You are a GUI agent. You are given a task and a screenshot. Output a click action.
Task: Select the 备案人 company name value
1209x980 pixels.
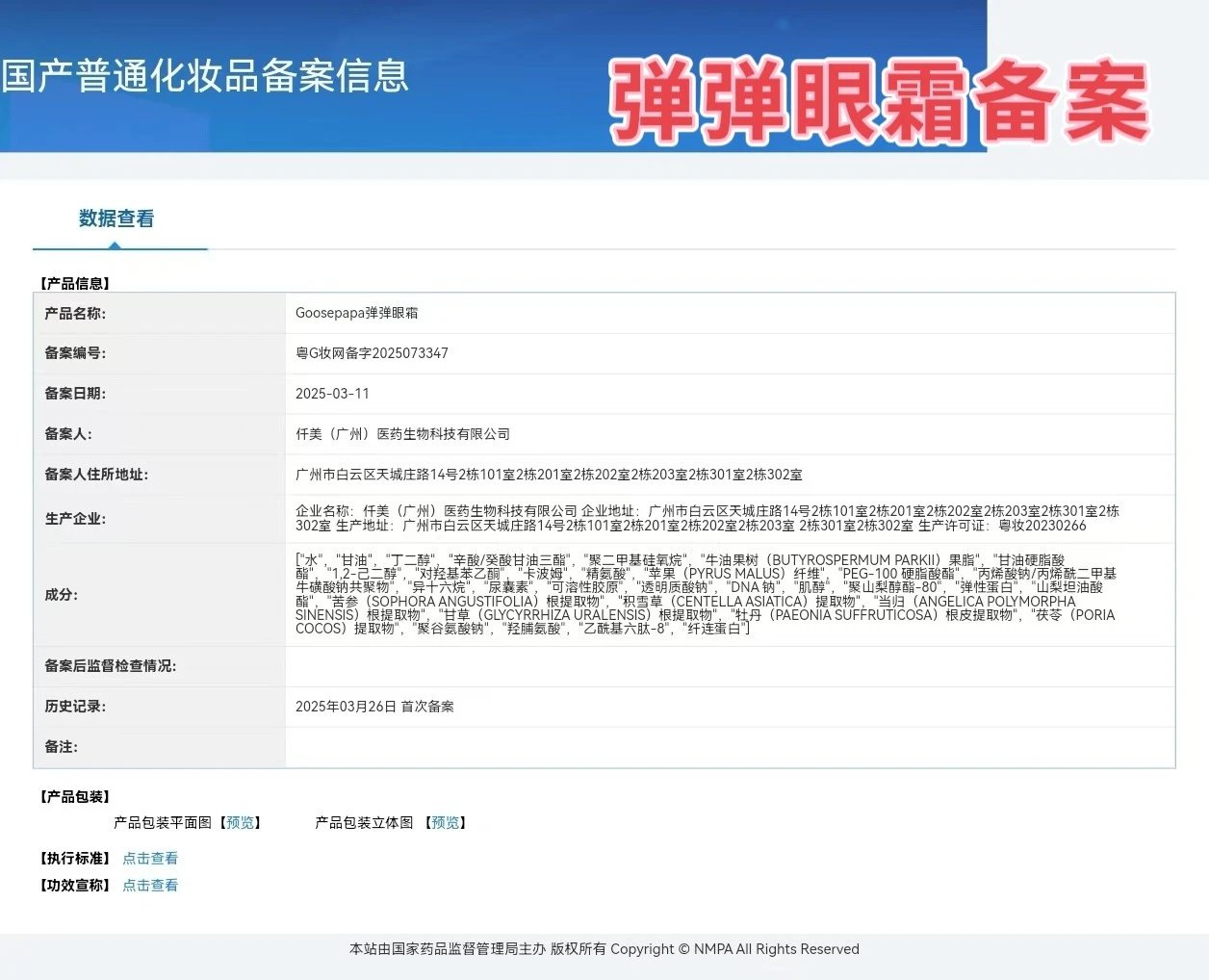coord(402,434)
